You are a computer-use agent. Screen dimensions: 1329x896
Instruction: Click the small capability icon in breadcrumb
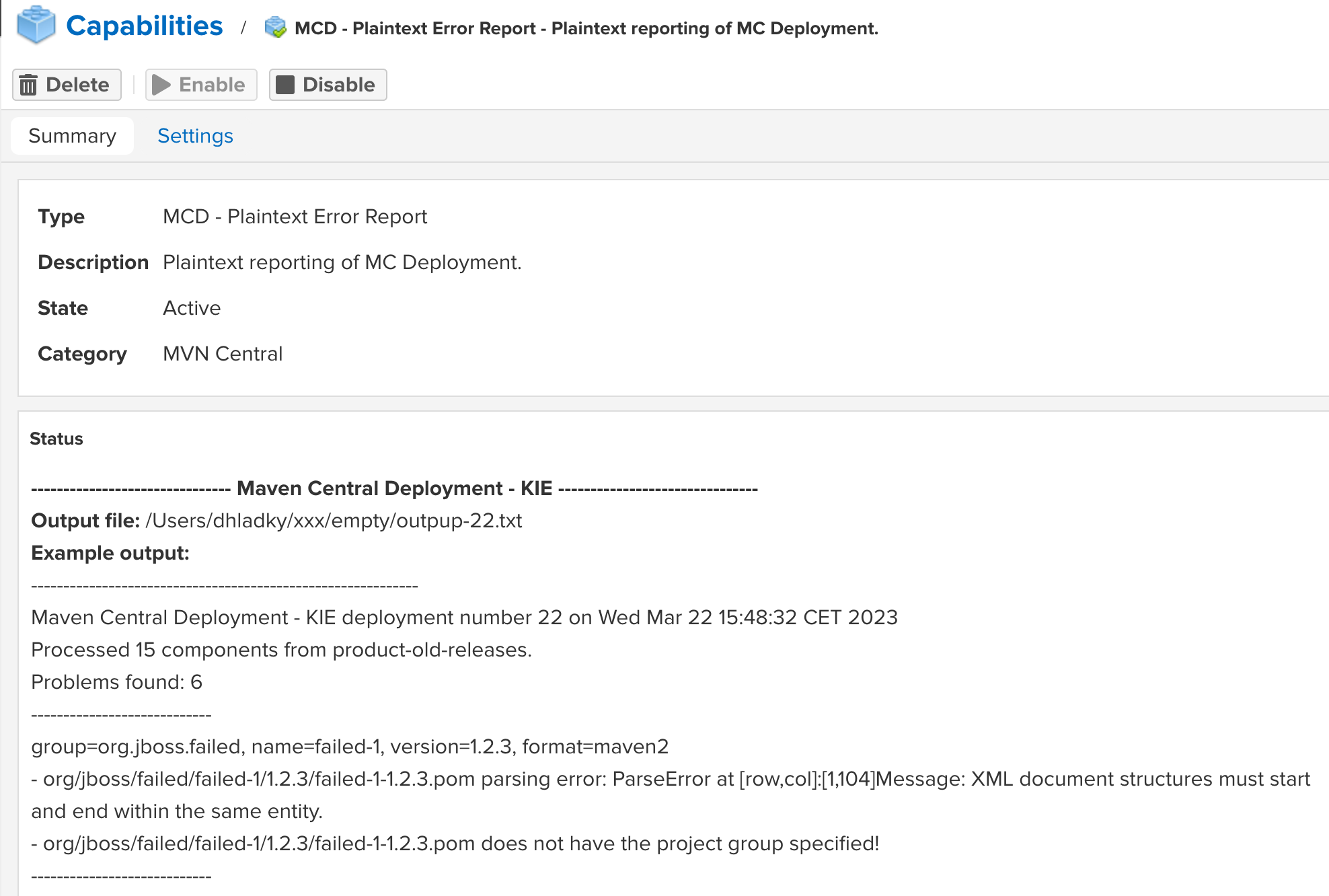point(275,28)
